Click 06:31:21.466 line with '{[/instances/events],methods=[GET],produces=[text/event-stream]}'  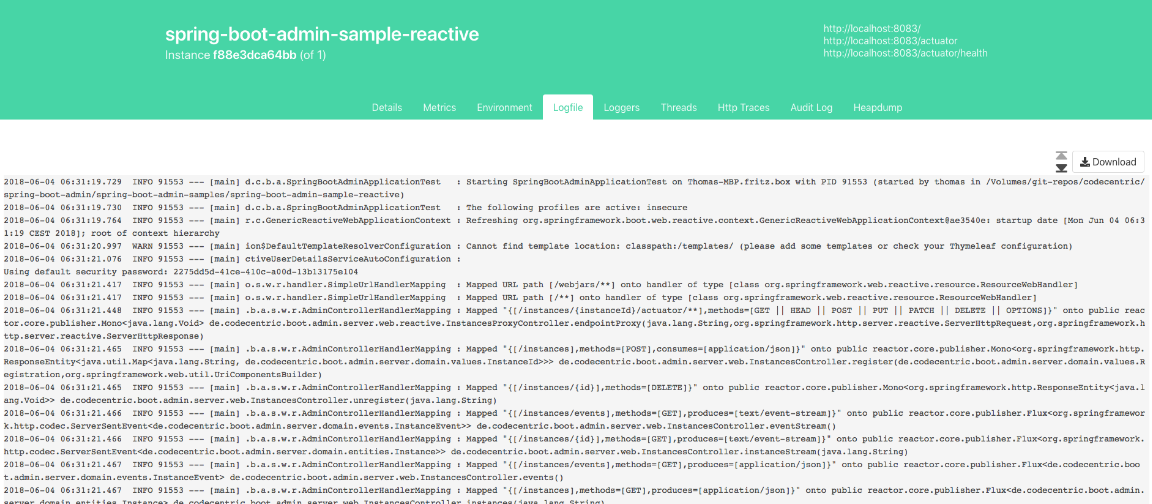point(574,419)
